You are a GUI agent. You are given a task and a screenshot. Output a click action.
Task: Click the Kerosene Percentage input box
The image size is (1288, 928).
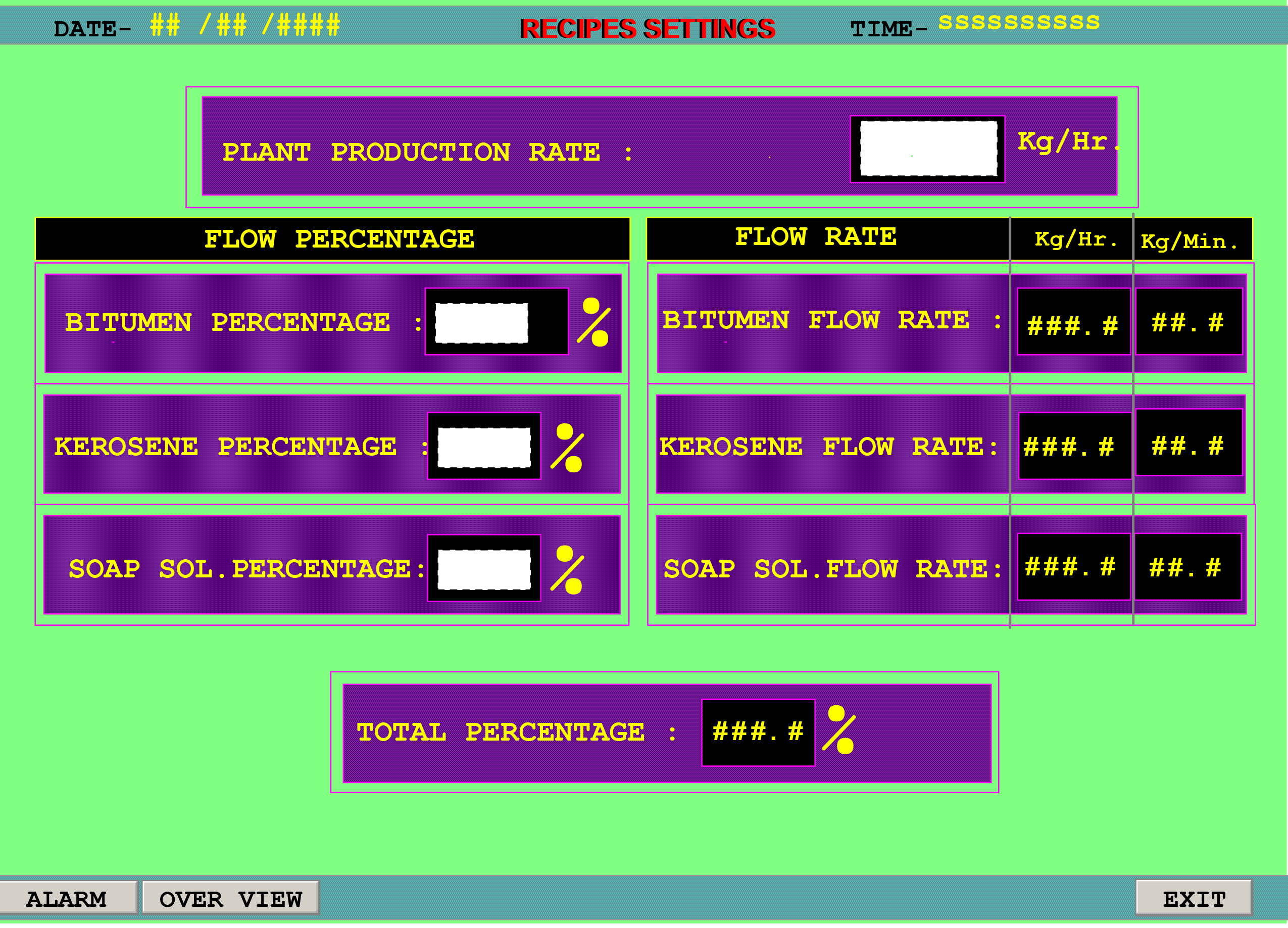tap(484, 448)
